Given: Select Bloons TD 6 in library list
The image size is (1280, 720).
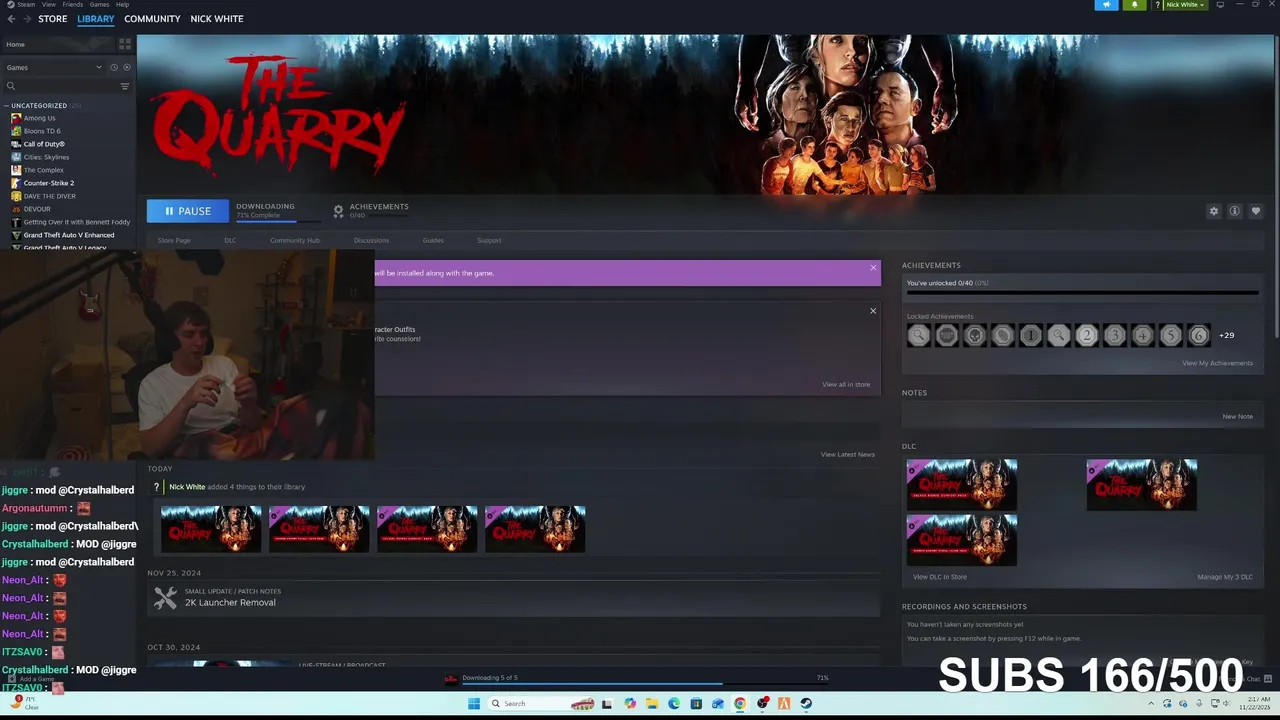Looking at the screenshot, I should (x=42, y=131).
